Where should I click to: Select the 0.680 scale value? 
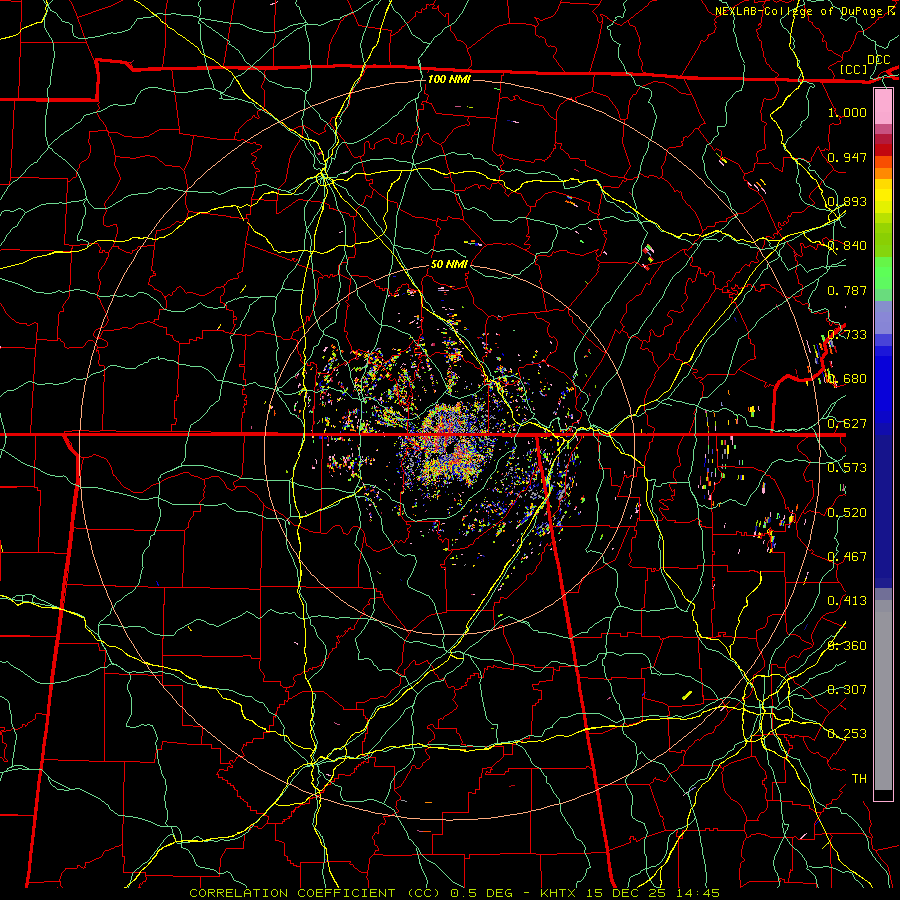[x=847, y=379]
